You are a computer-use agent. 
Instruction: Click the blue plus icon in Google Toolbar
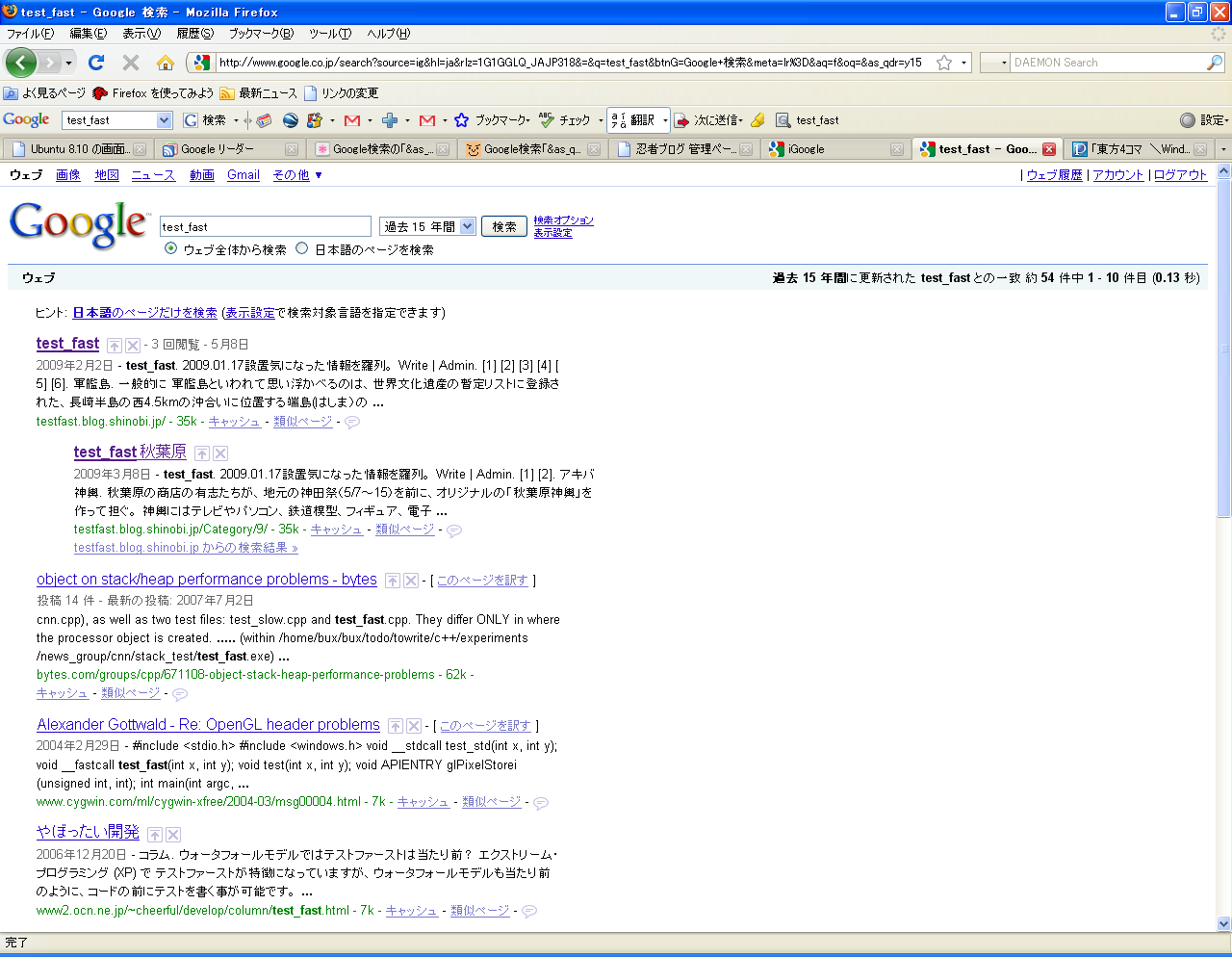(390, 120)
